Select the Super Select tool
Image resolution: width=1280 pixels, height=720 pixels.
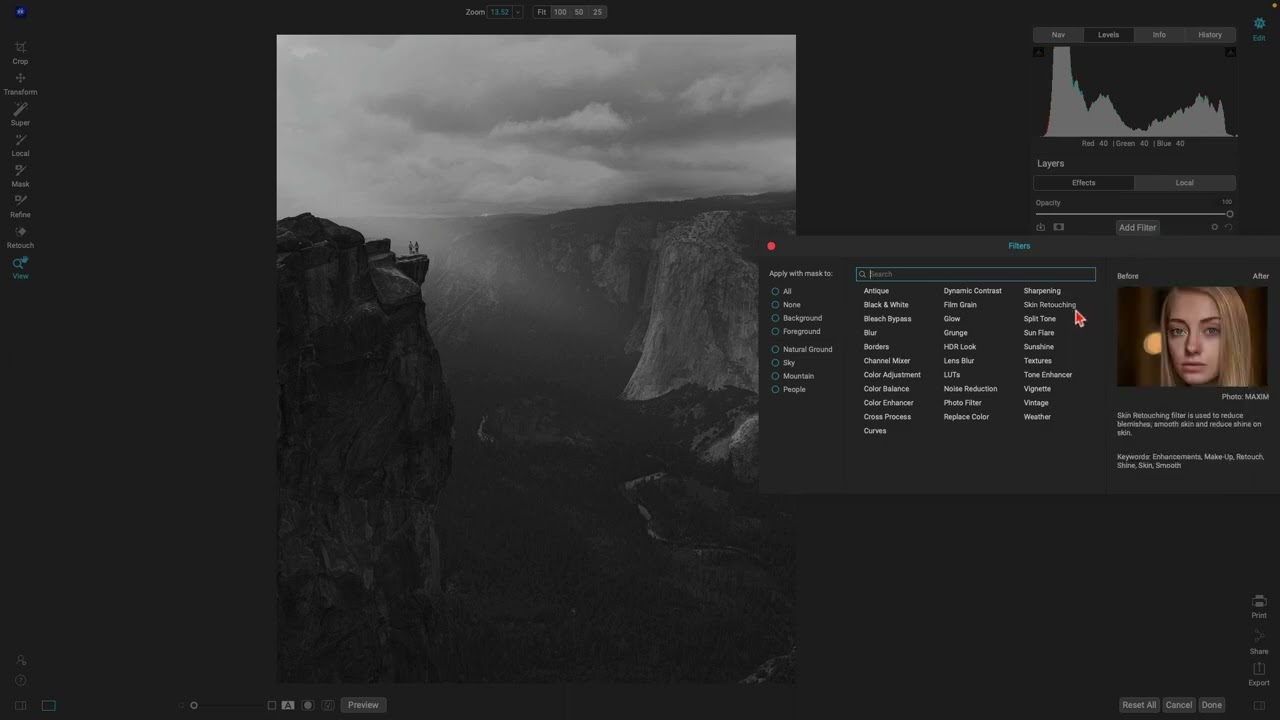(x=20, y=114)
